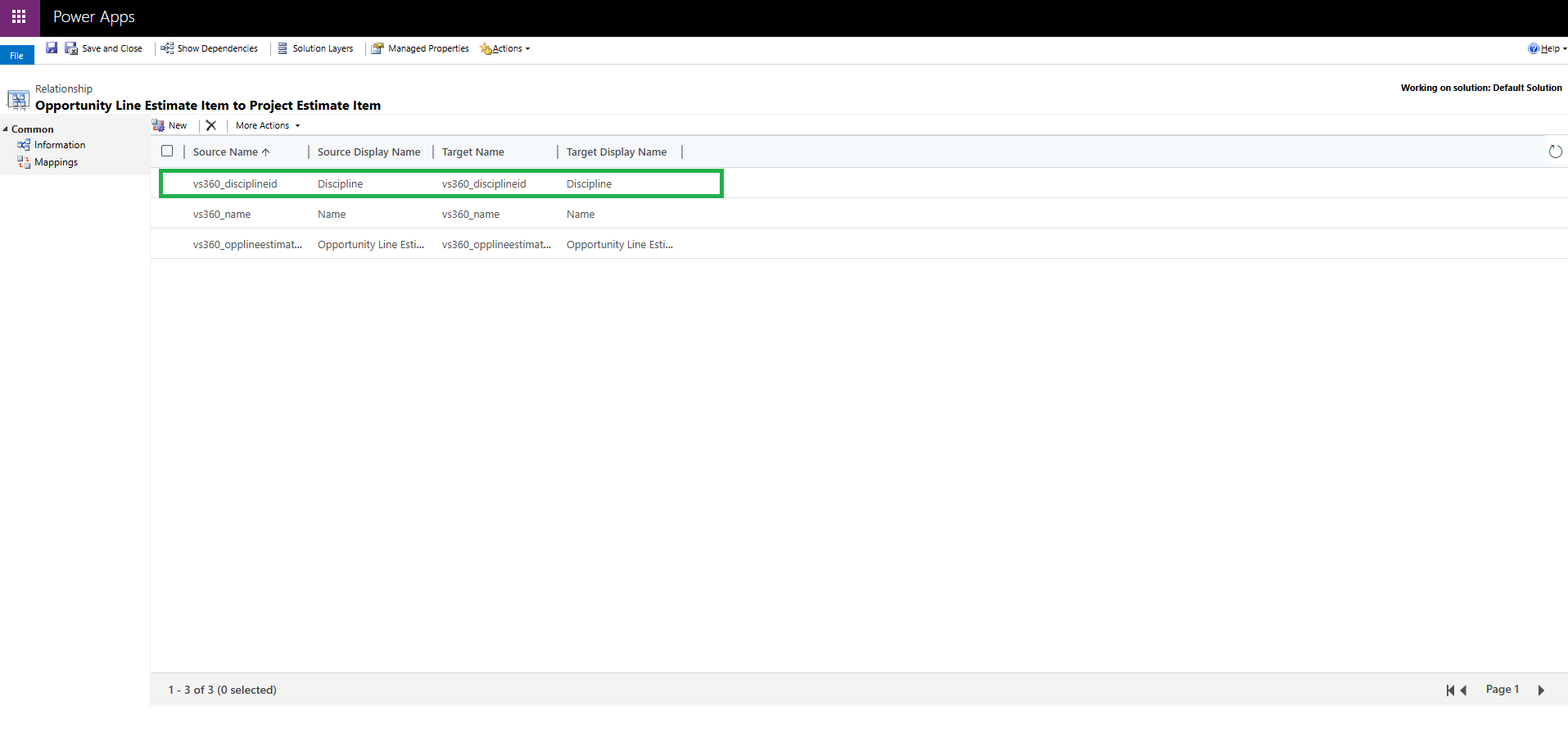The width and height of the screenshot is (1568, 747).
Task: Go to the first page icon
Action: pos(1450,690)
